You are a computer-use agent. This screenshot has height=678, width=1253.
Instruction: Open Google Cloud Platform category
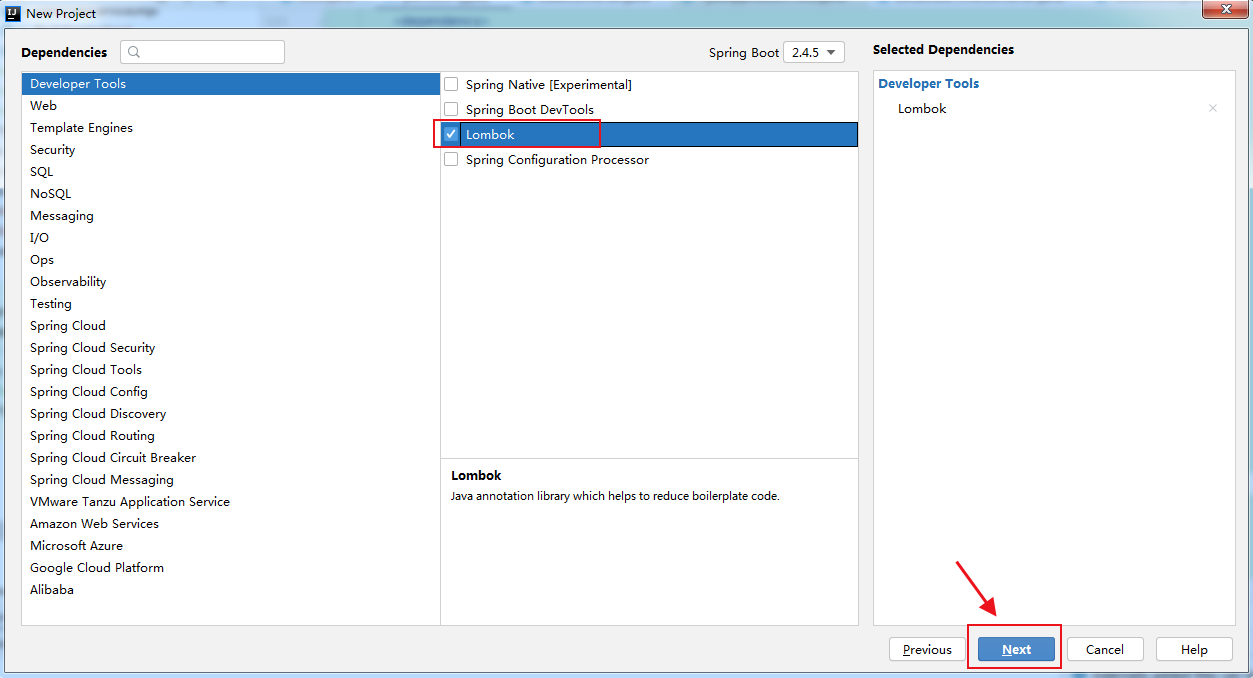click(x=231, y=568)
